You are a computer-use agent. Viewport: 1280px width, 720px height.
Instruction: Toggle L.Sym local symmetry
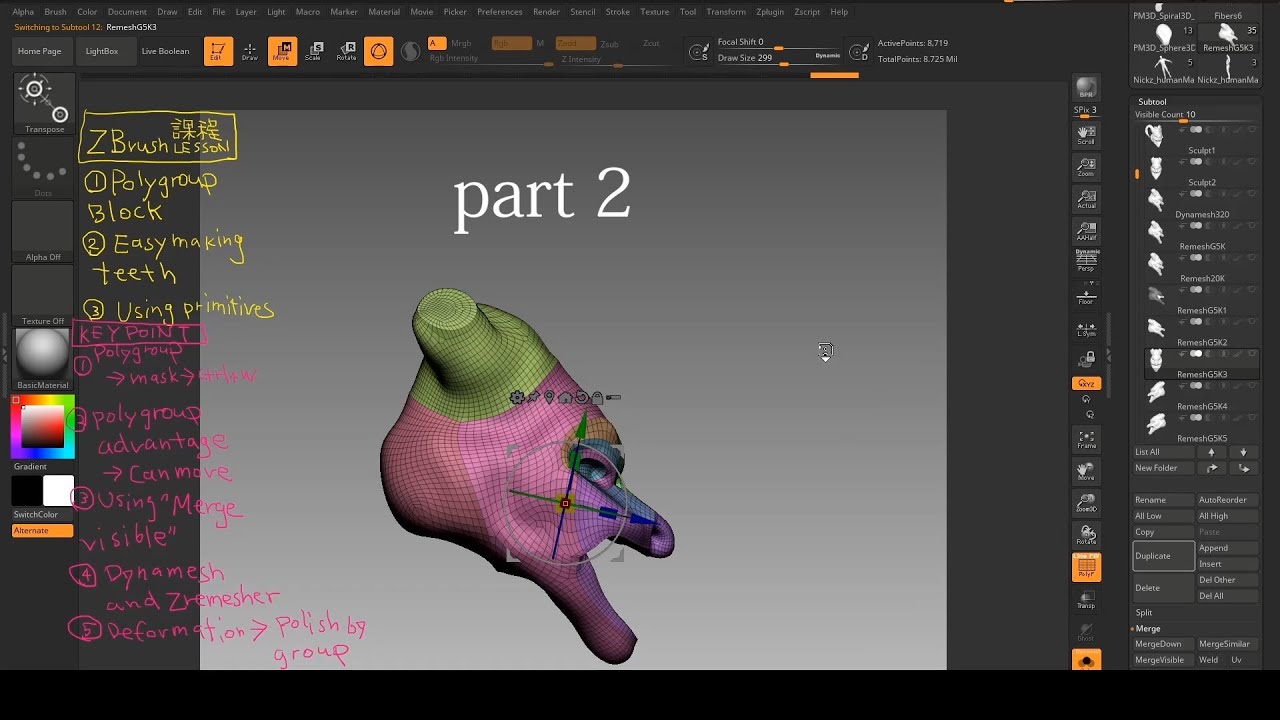[1086, 329]
